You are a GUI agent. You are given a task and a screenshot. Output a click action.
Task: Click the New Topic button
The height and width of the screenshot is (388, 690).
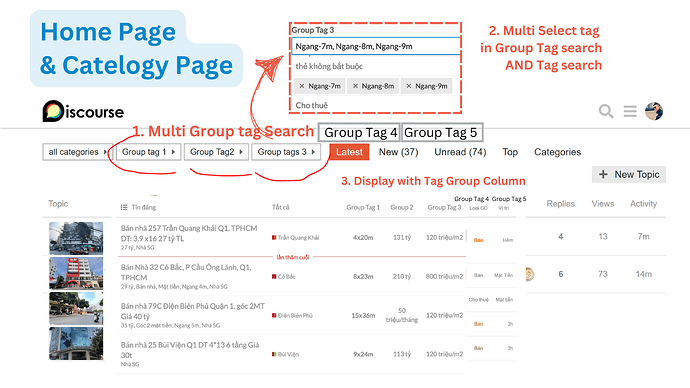point(629,174)
